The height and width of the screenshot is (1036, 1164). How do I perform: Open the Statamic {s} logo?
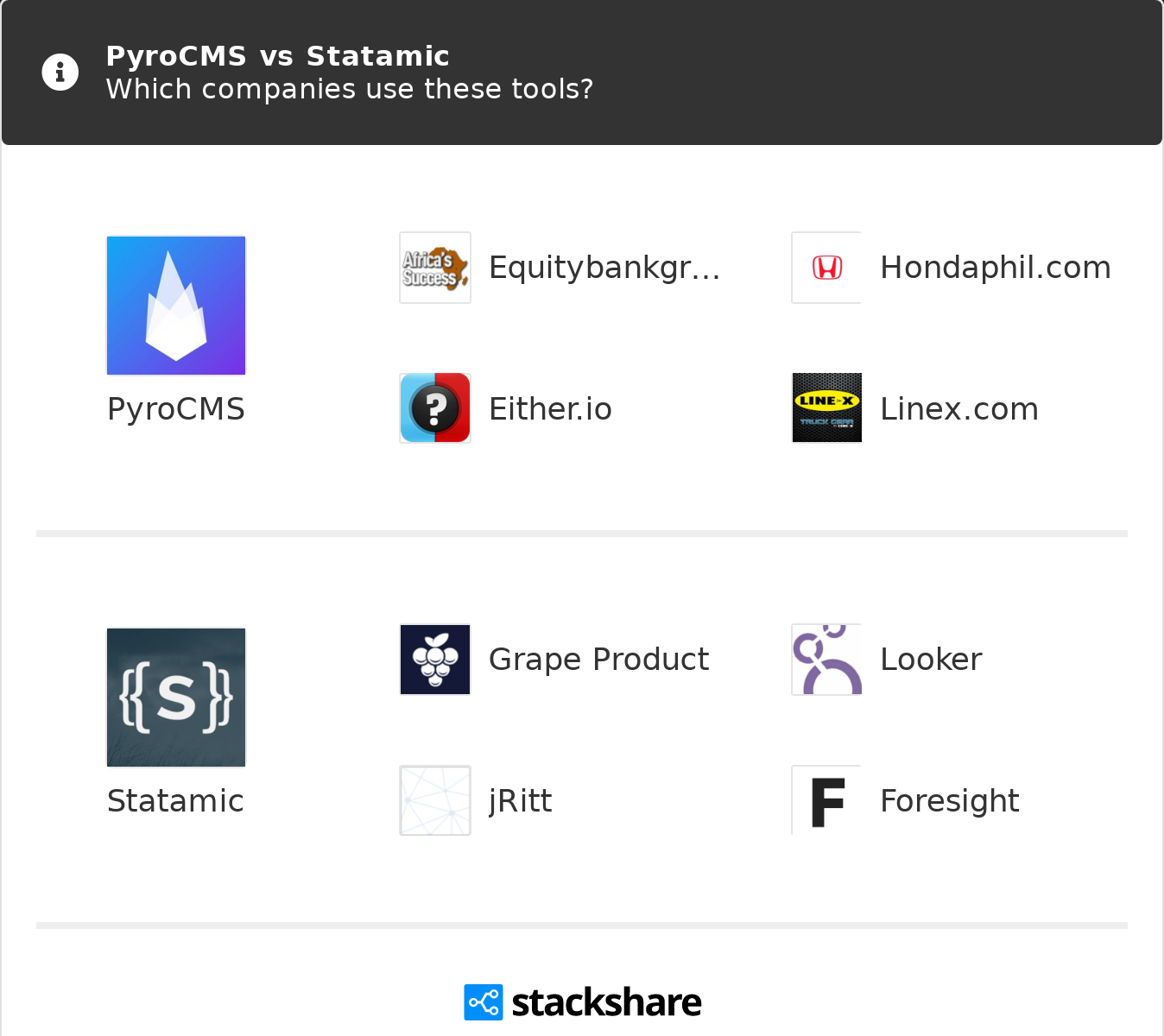[176, 698]
